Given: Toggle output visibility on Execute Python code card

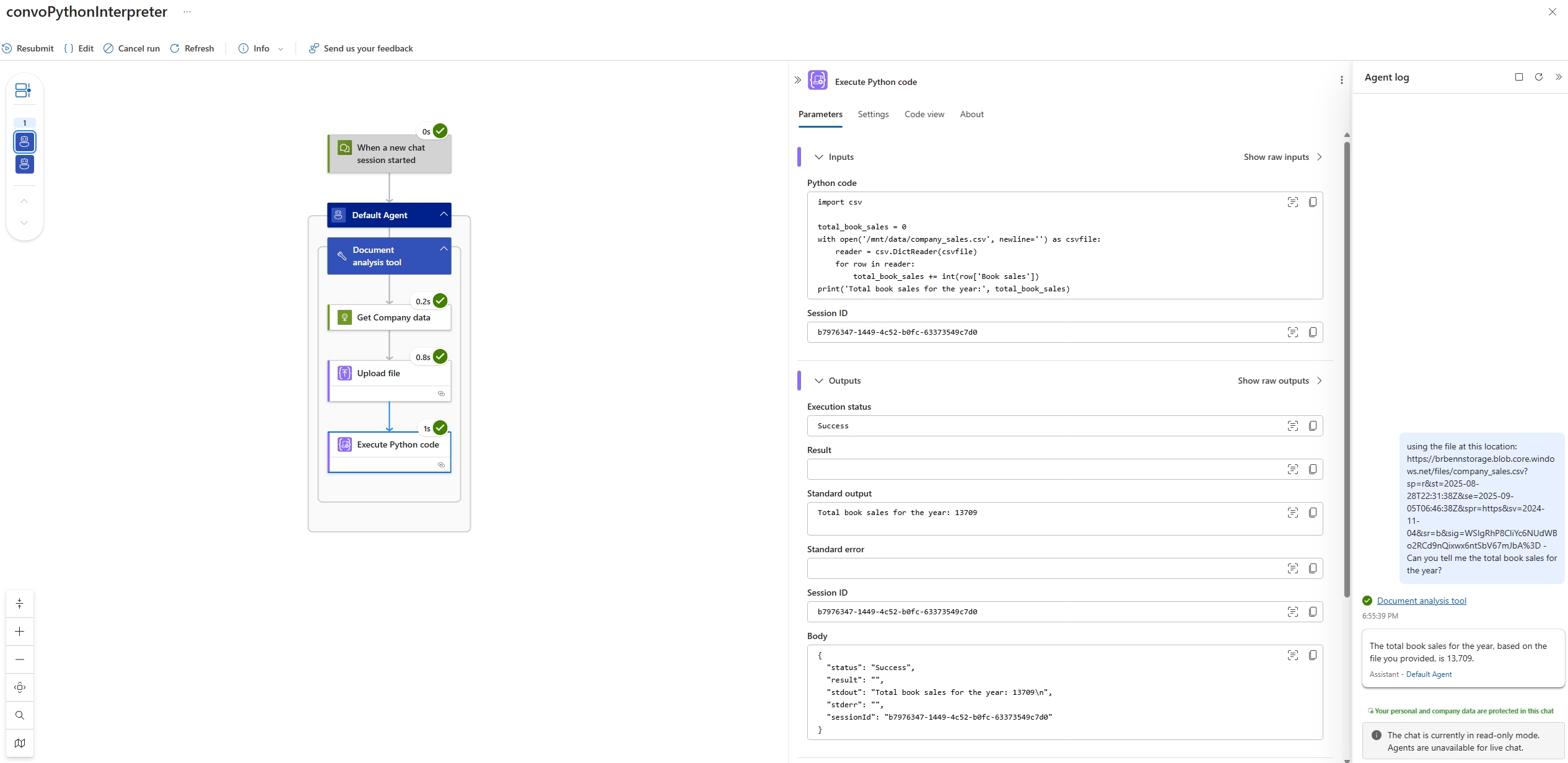Looking at the screenshot, I should pos(442,464).
